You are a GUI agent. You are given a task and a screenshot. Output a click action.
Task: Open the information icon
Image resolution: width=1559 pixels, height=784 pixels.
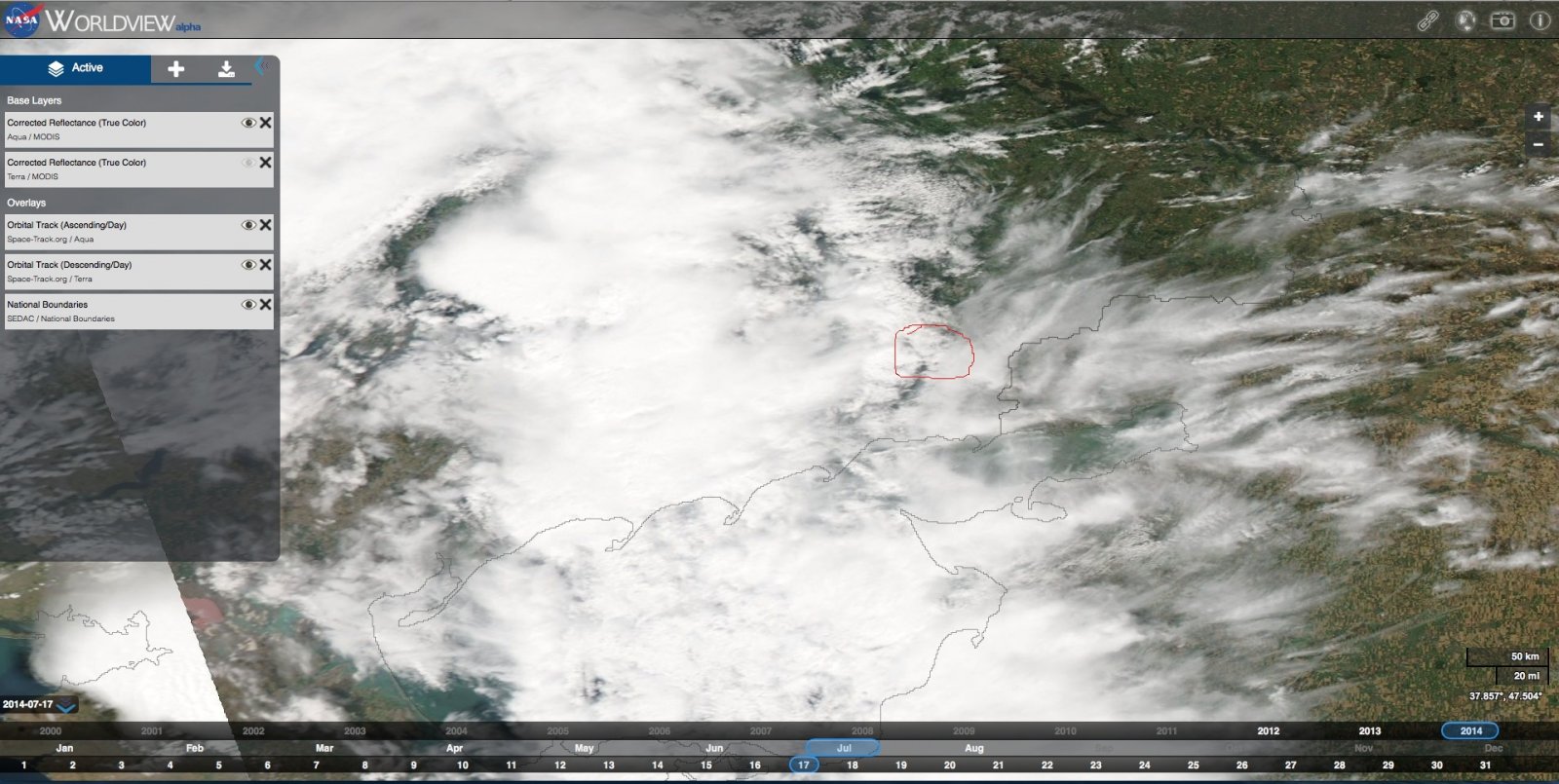point(1540,20)
